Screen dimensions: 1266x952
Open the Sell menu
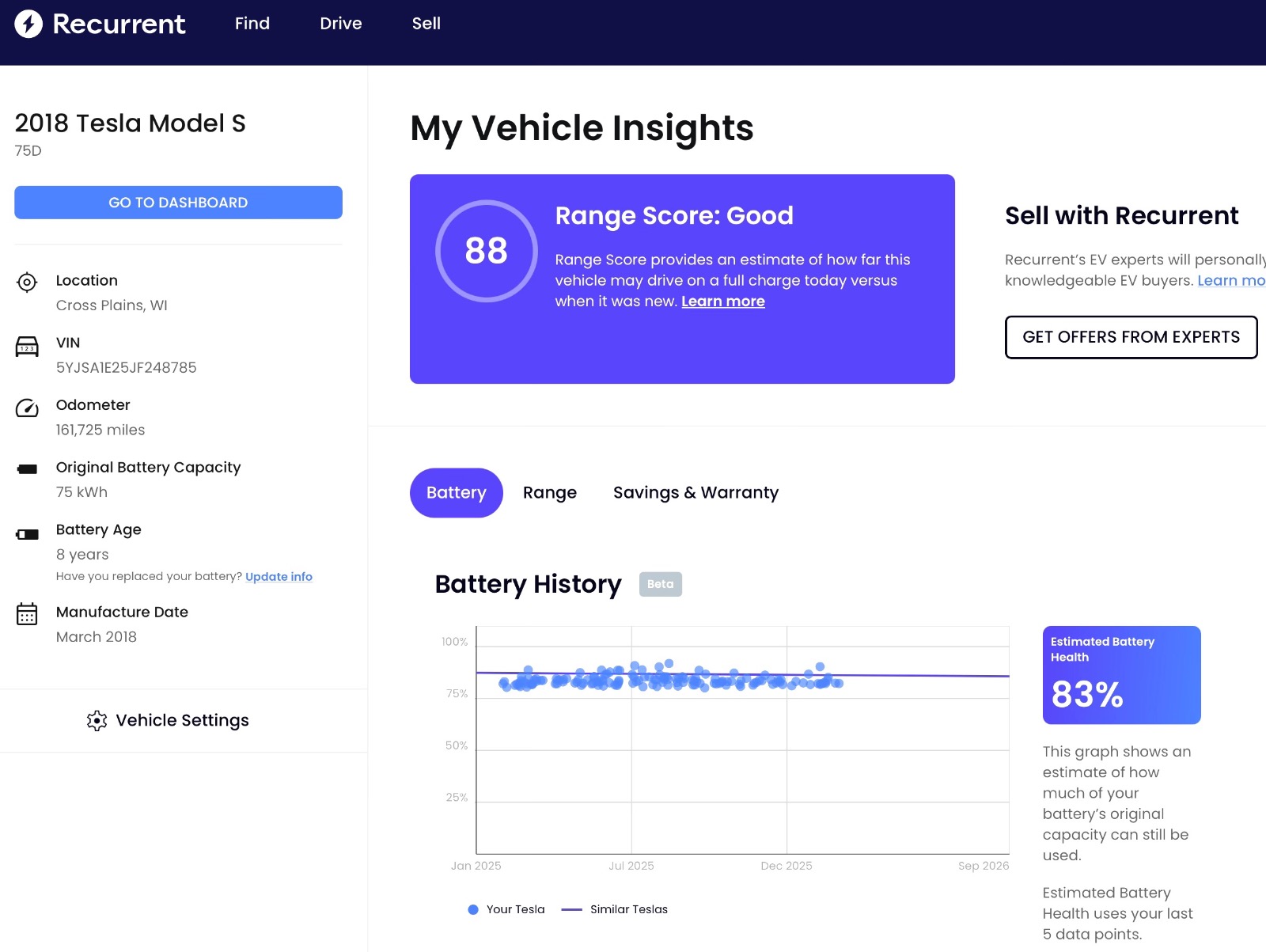click(426, 24)
